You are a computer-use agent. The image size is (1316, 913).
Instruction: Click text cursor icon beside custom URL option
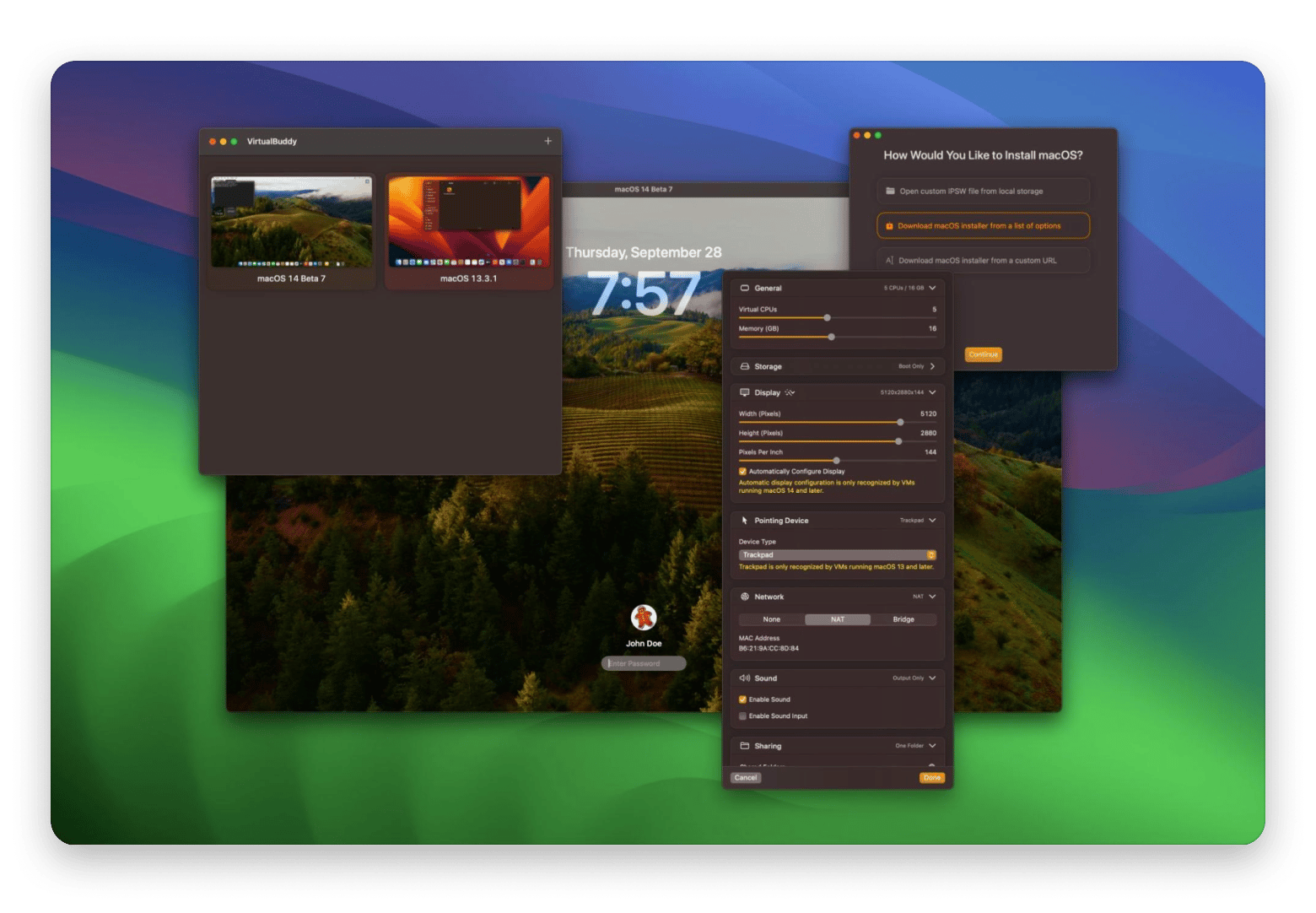pos(889,261)
